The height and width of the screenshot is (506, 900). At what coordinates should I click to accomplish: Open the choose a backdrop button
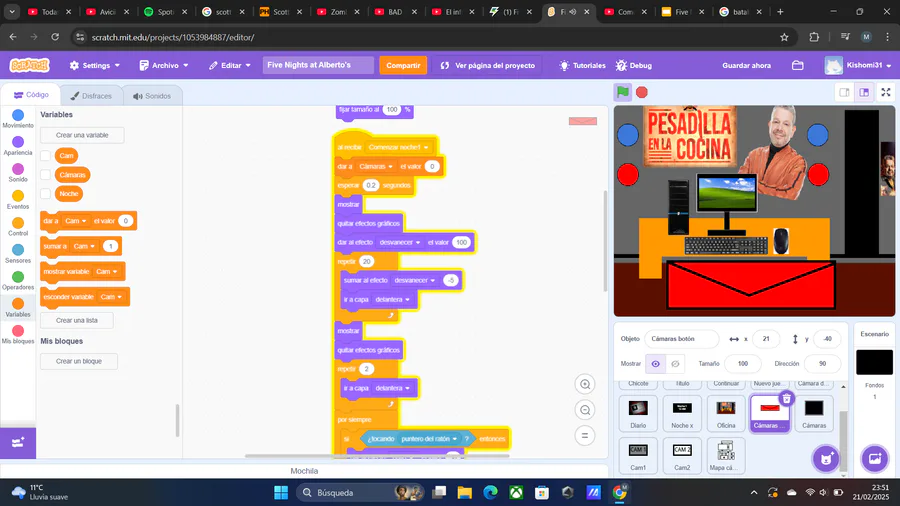[x=875, y=458]
